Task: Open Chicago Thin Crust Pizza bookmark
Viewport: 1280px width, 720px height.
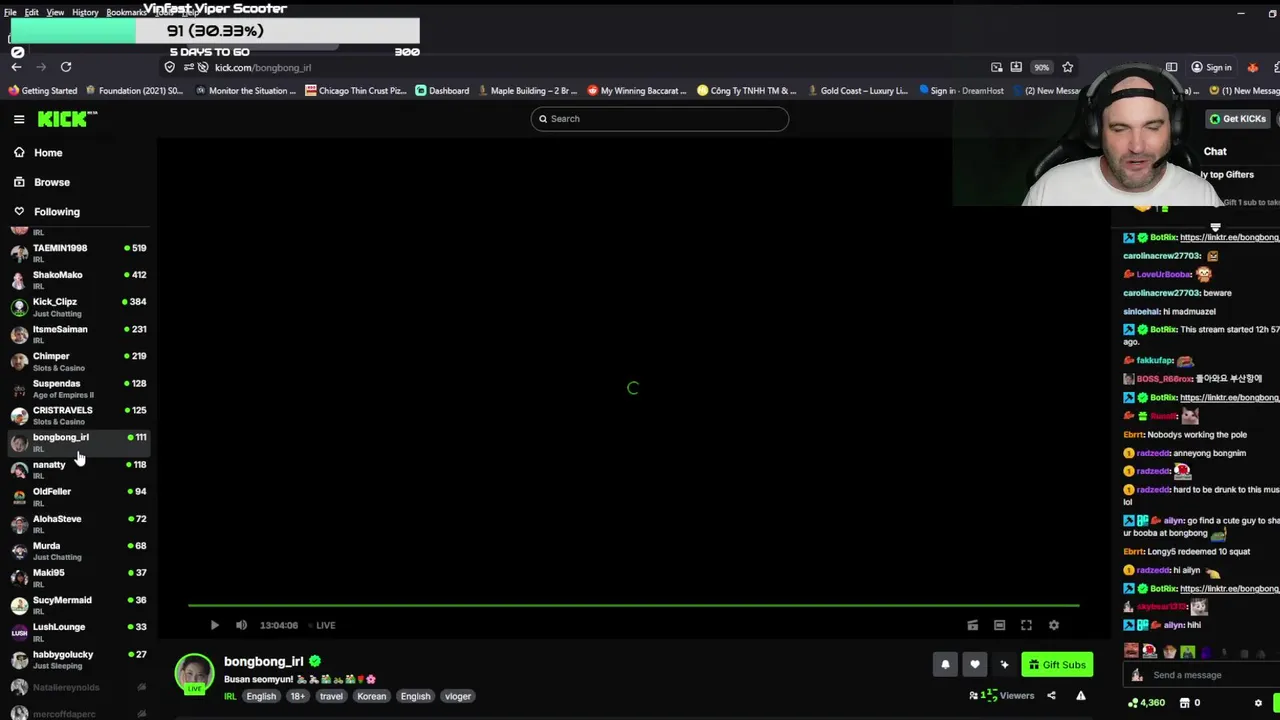Action: [x=356, y=91]
